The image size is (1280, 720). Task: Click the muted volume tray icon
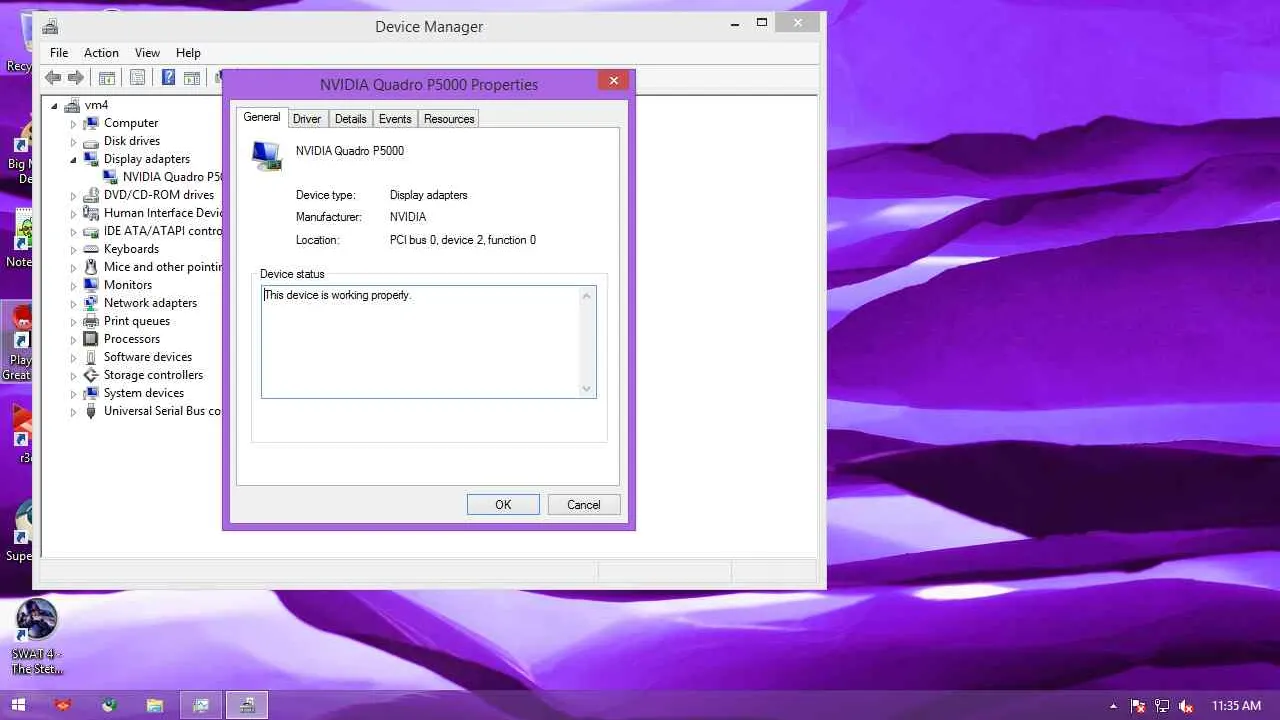click(x=1186, y=706)
